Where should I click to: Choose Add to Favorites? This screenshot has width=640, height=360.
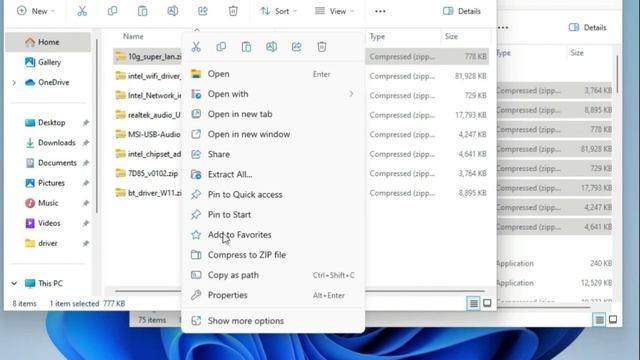click(273, 235)
